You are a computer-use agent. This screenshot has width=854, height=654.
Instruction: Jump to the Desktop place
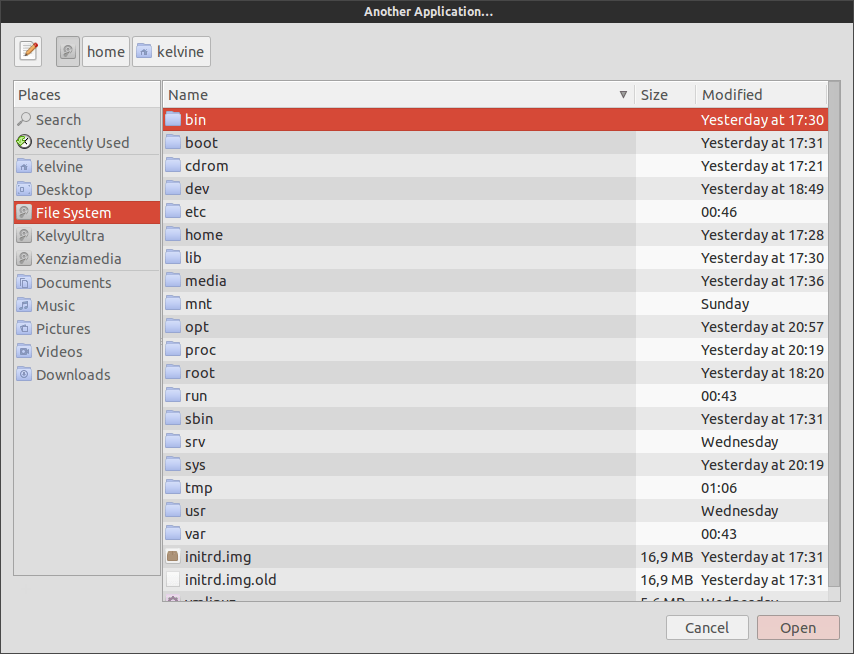64,190
